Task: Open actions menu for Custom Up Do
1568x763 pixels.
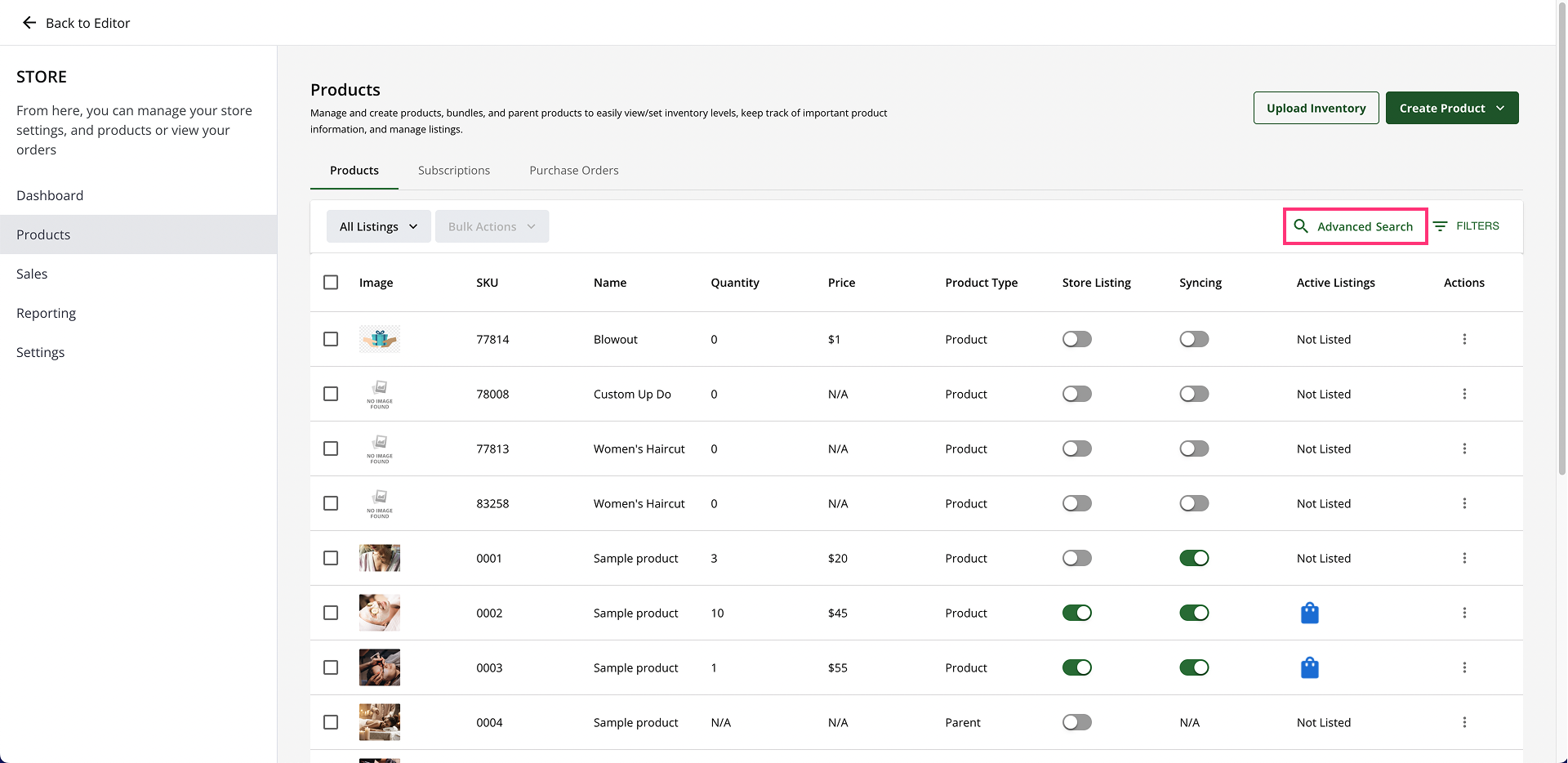Action: tap(1464, 394)
